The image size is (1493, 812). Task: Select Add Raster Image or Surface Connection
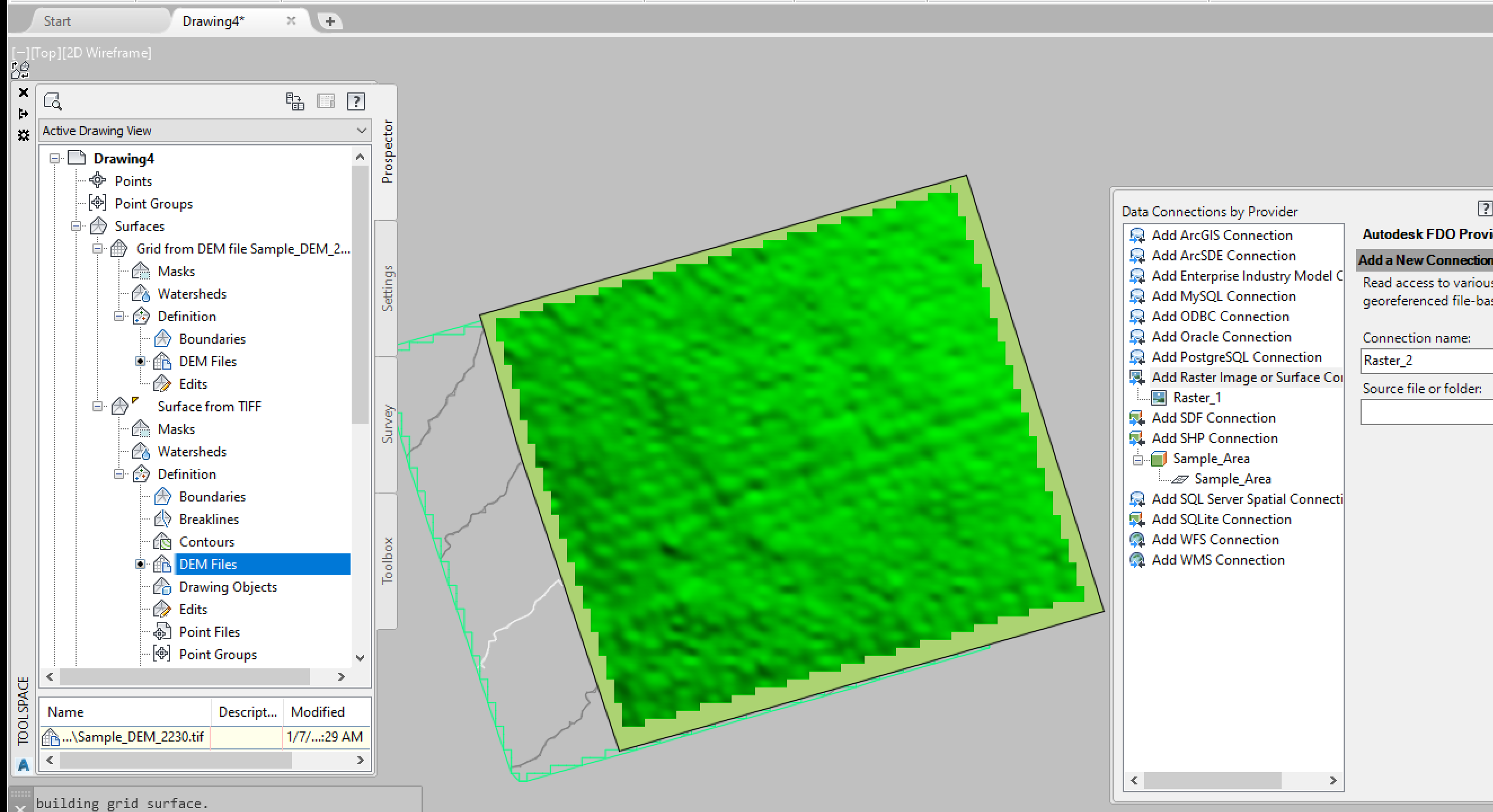1247,378
